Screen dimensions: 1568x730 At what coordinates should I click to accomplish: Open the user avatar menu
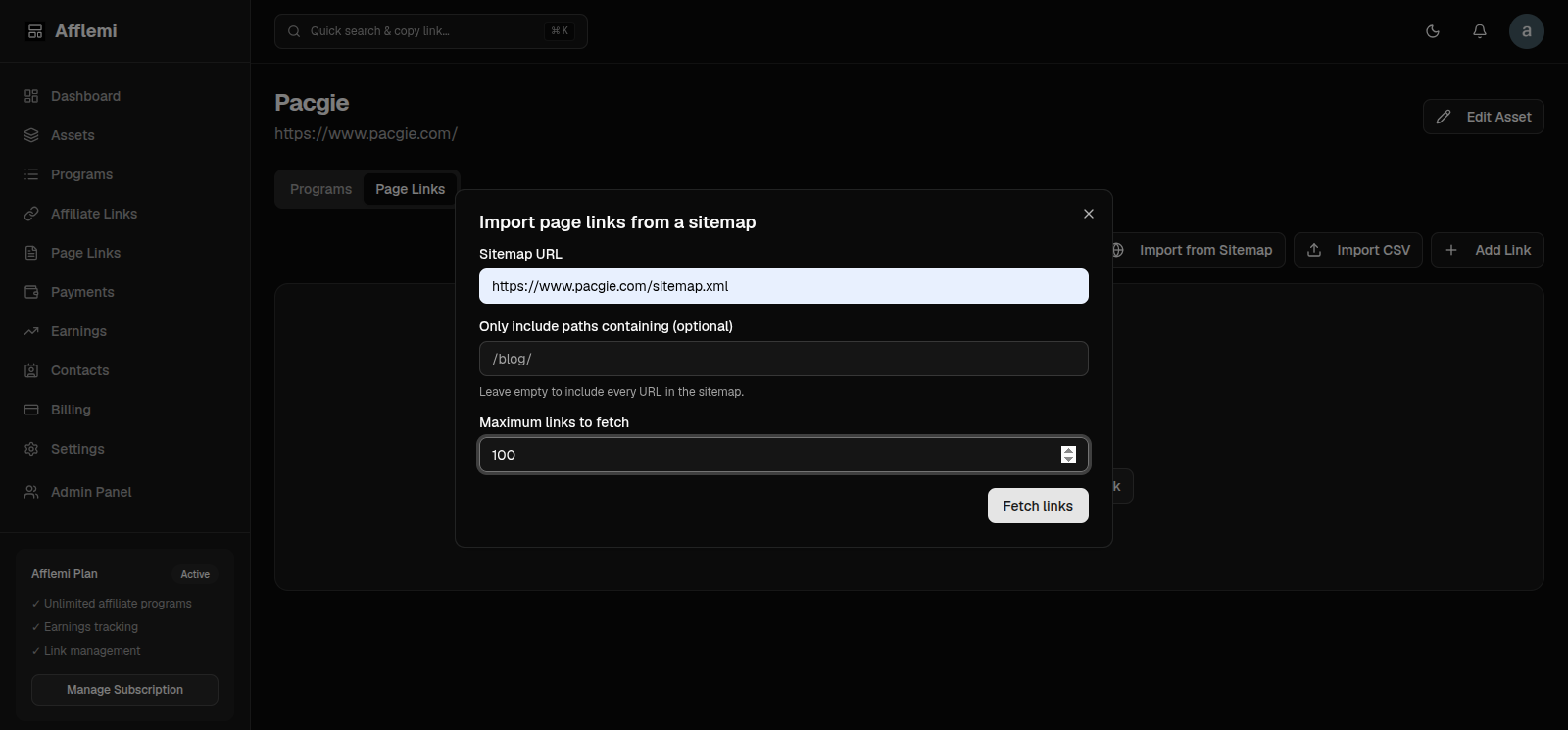1527,31
